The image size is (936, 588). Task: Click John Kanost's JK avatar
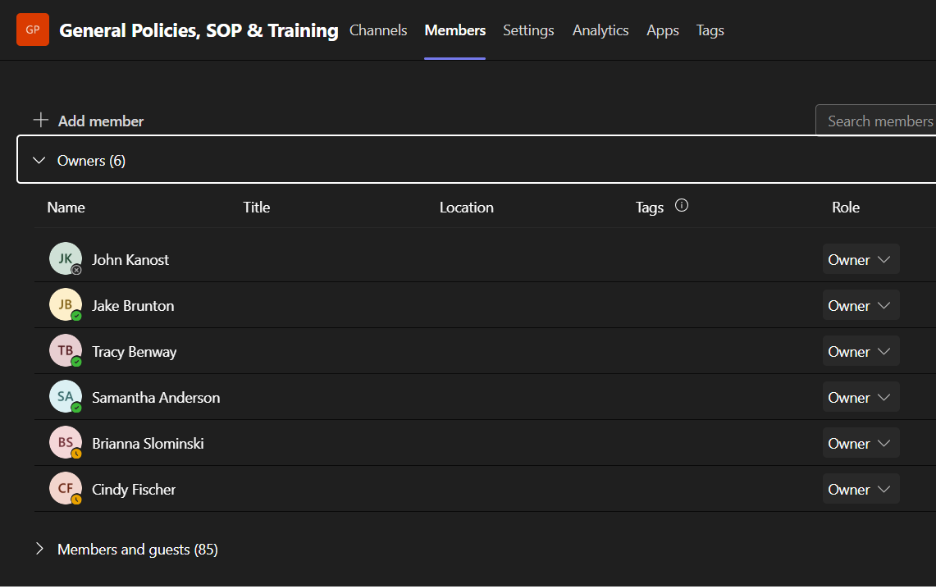click(x=65, y=259)
